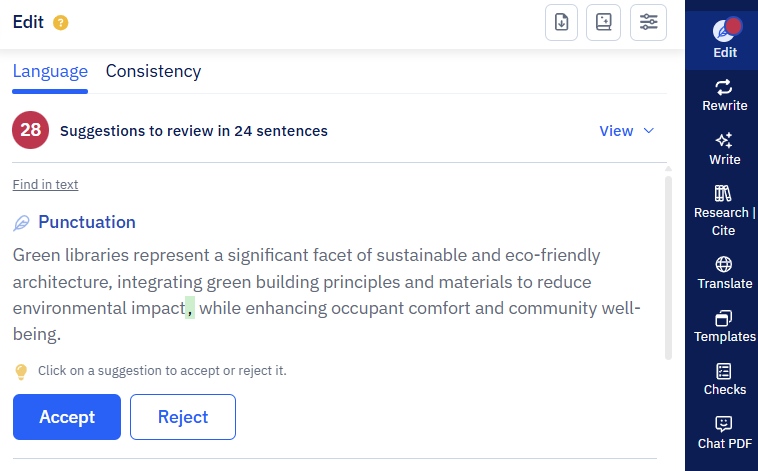Image resolution: width=758 pixels, height=471 pixels.
Task: Open the settings sliders icon
Action: (x=648, y=22)
